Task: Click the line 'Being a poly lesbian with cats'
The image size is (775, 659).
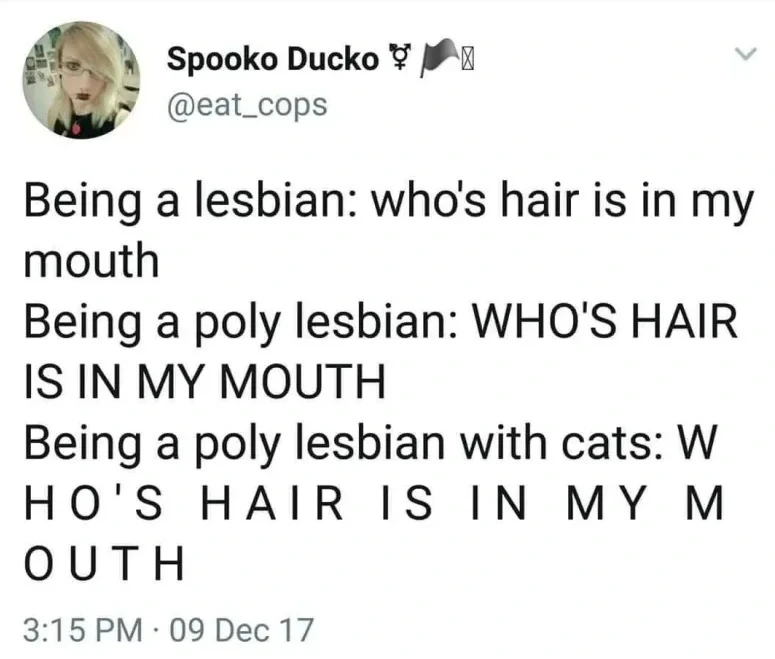Action: point(370,442)
